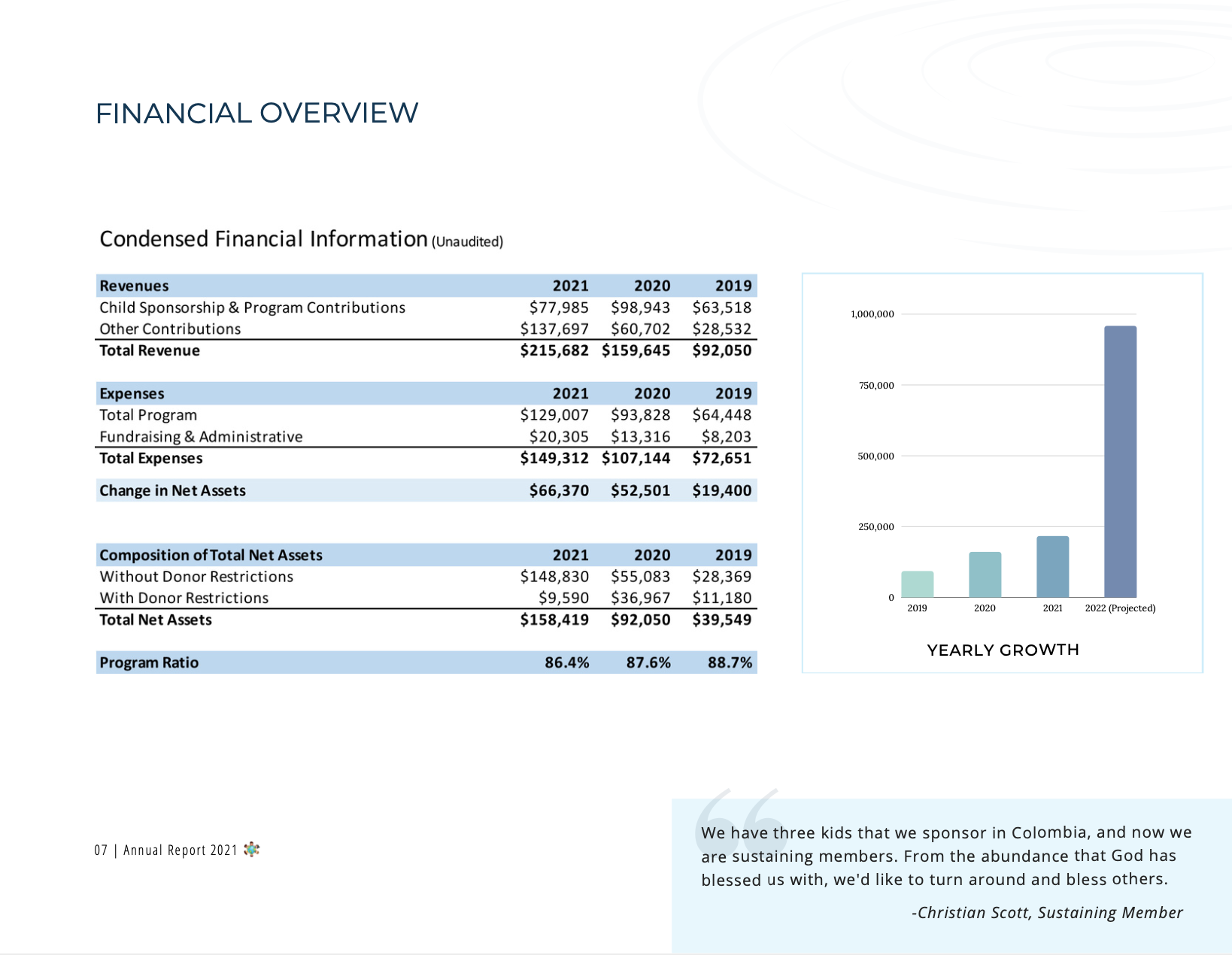The image size is (1232, 955).
Task: Click the $159,645 total
Action: [636, 350]
